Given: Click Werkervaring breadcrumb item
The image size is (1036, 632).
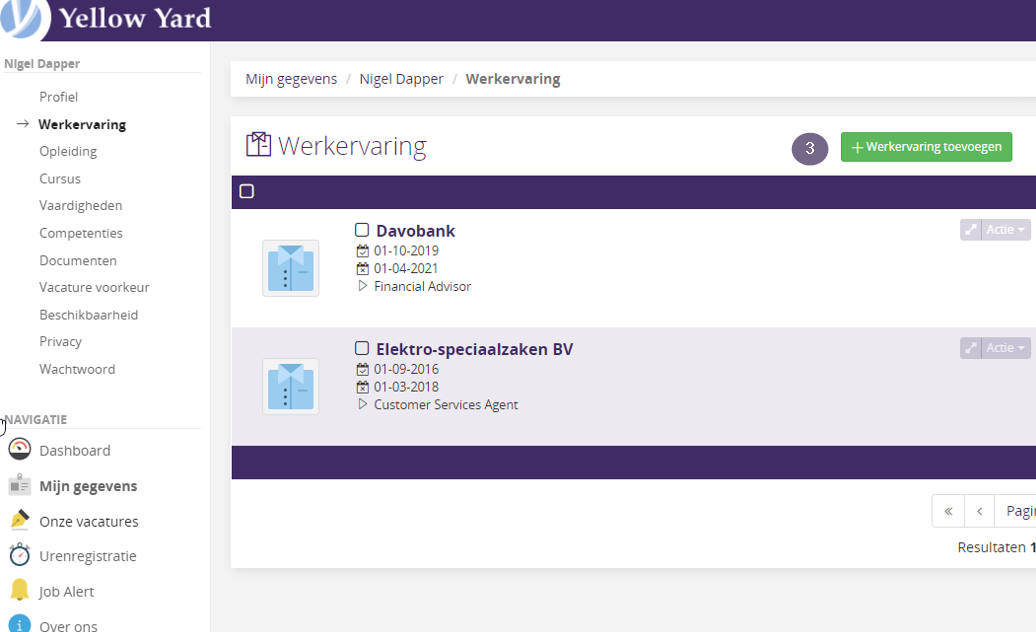Looking at the screenshot, I should tap(513, 79).
